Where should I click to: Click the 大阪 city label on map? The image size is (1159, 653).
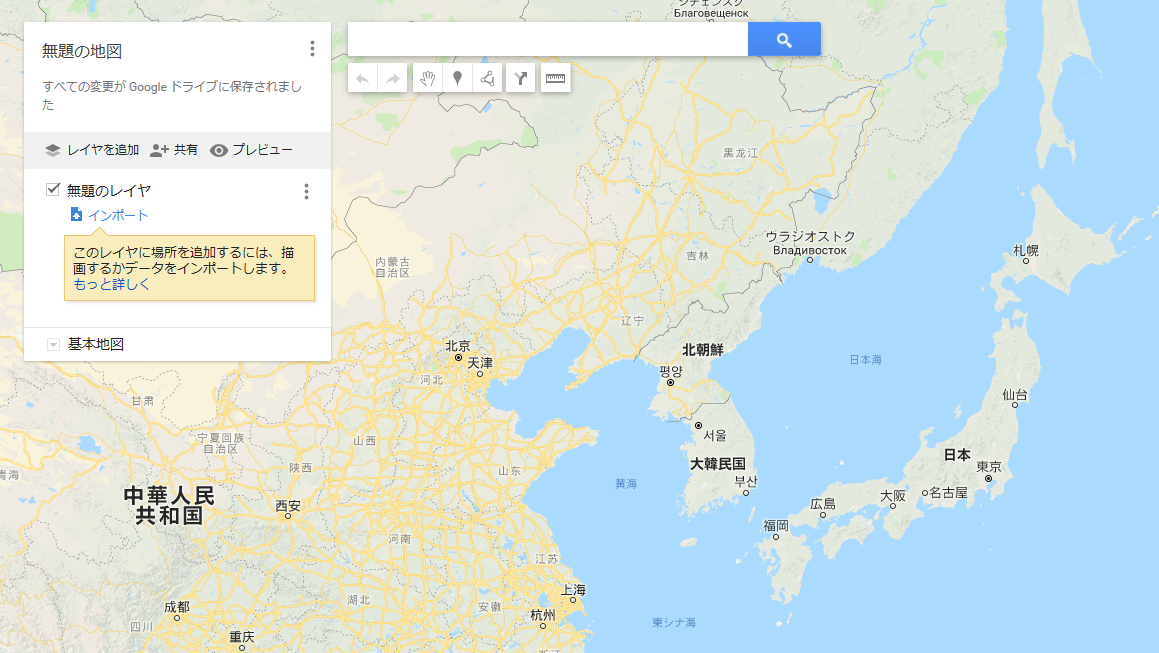pyautogui.click(x=893, y=495)
